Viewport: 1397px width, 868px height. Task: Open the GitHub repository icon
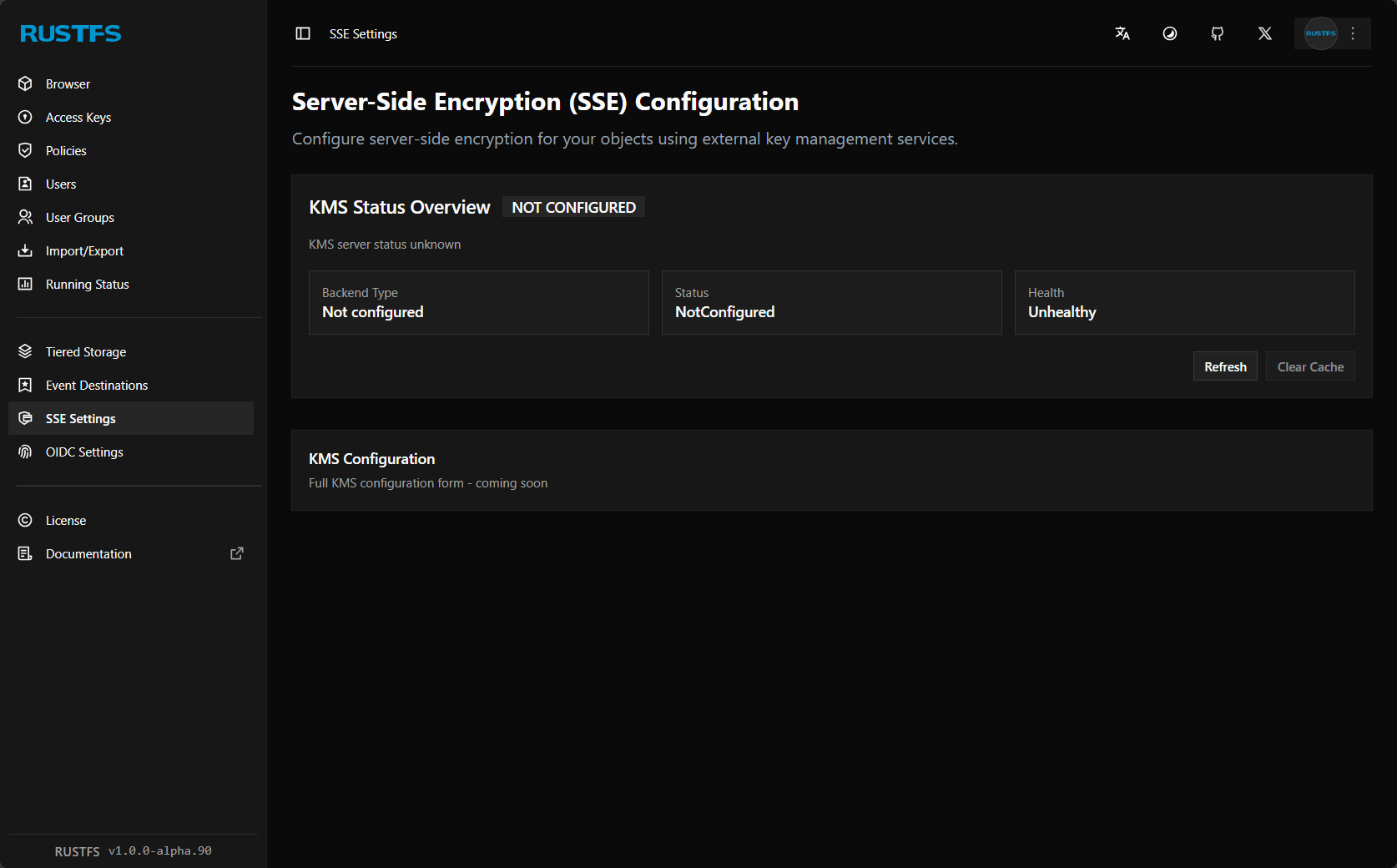[1218, 33]
